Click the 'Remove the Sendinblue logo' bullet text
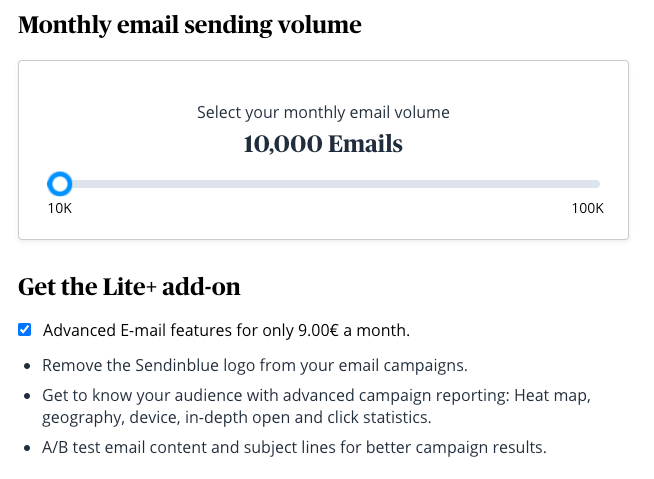 tap(255, 366)
